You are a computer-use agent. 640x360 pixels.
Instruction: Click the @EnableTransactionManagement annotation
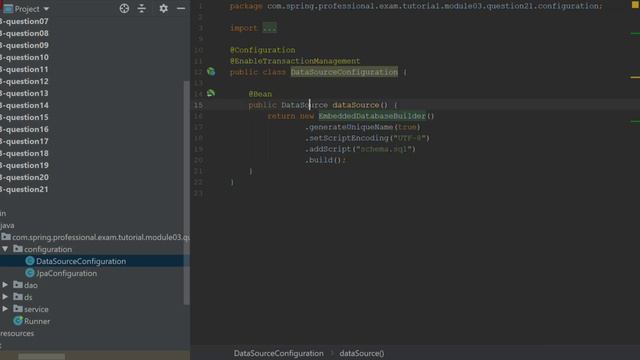pyautogui.click(x=295, y=61)
